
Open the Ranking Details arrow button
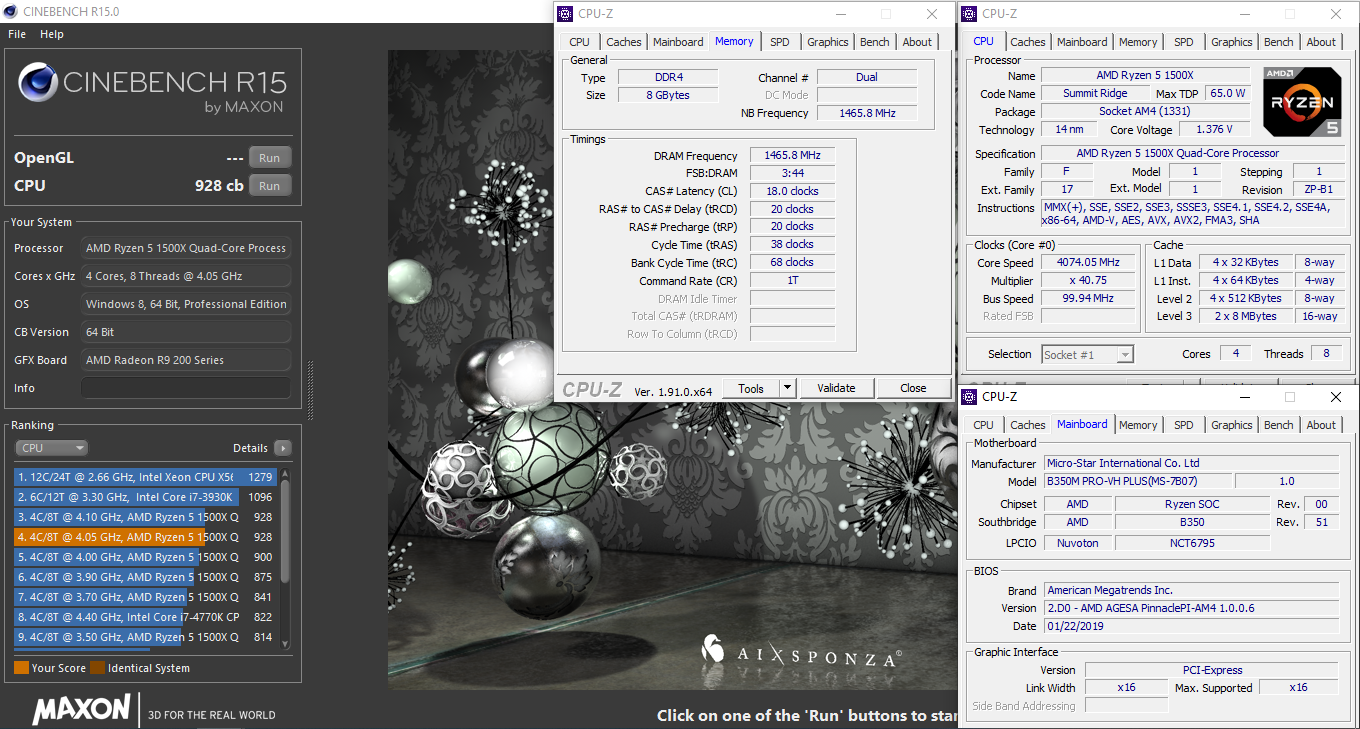283,448
